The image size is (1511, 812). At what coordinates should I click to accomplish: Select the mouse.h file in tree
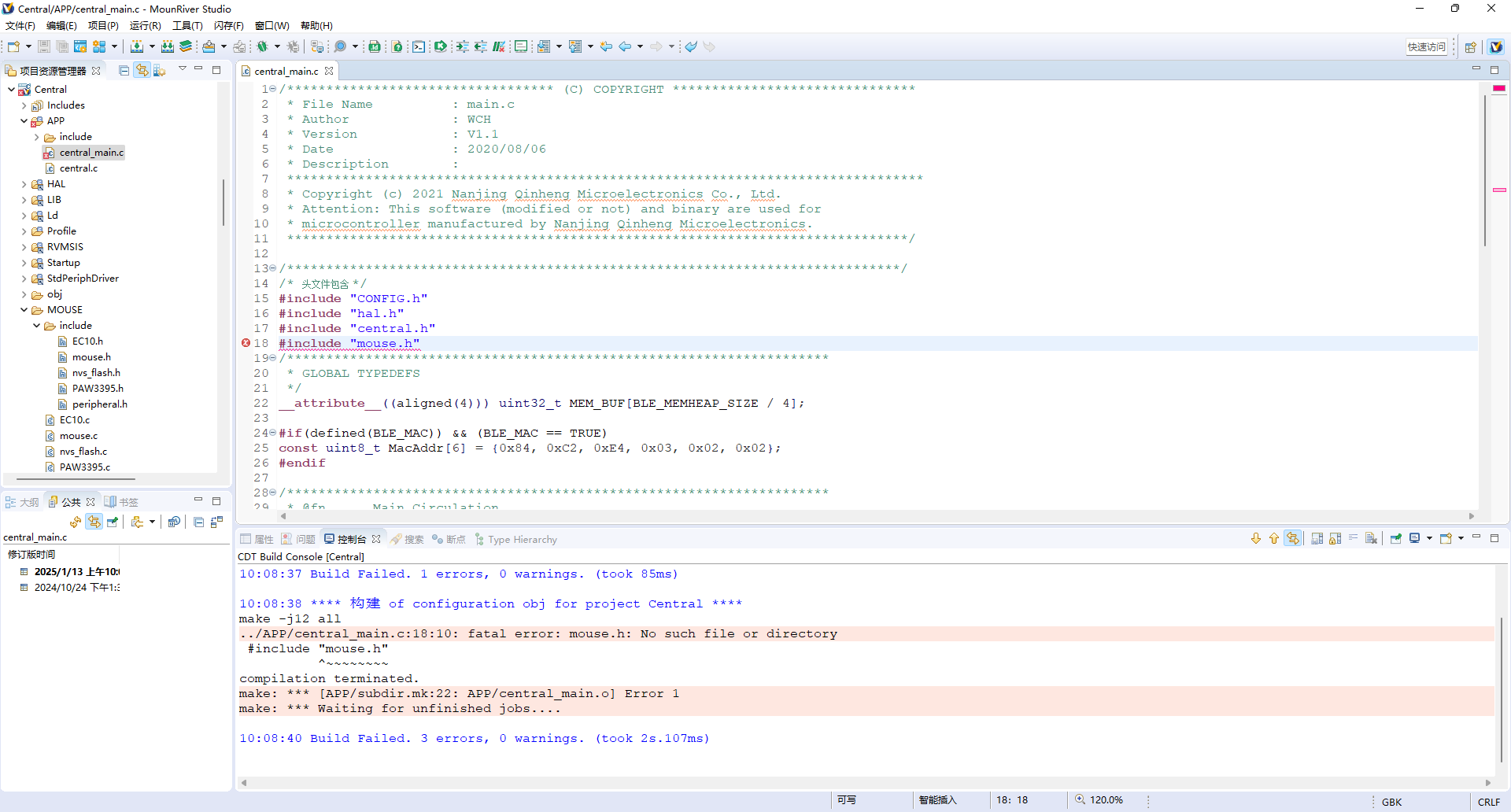pos(91,357)
